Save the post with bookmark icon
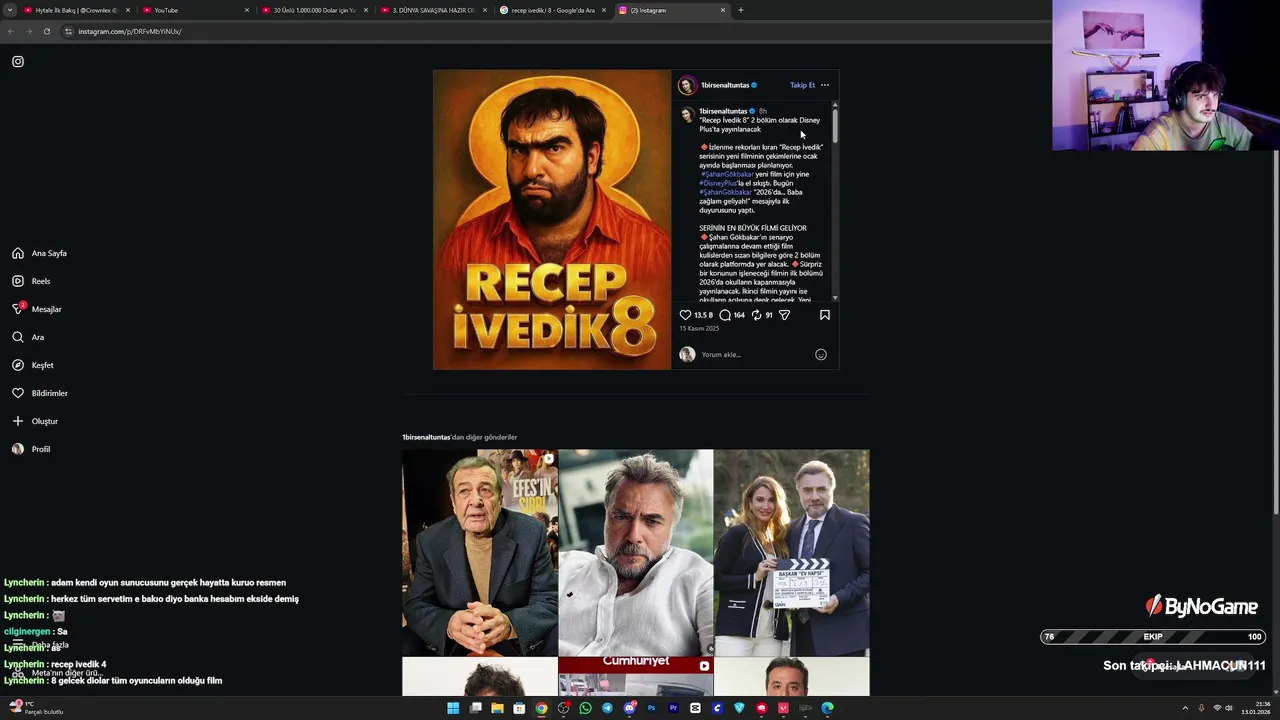Image resolution: width=1280 pixels, height=720 pixels. pos(825,315)
